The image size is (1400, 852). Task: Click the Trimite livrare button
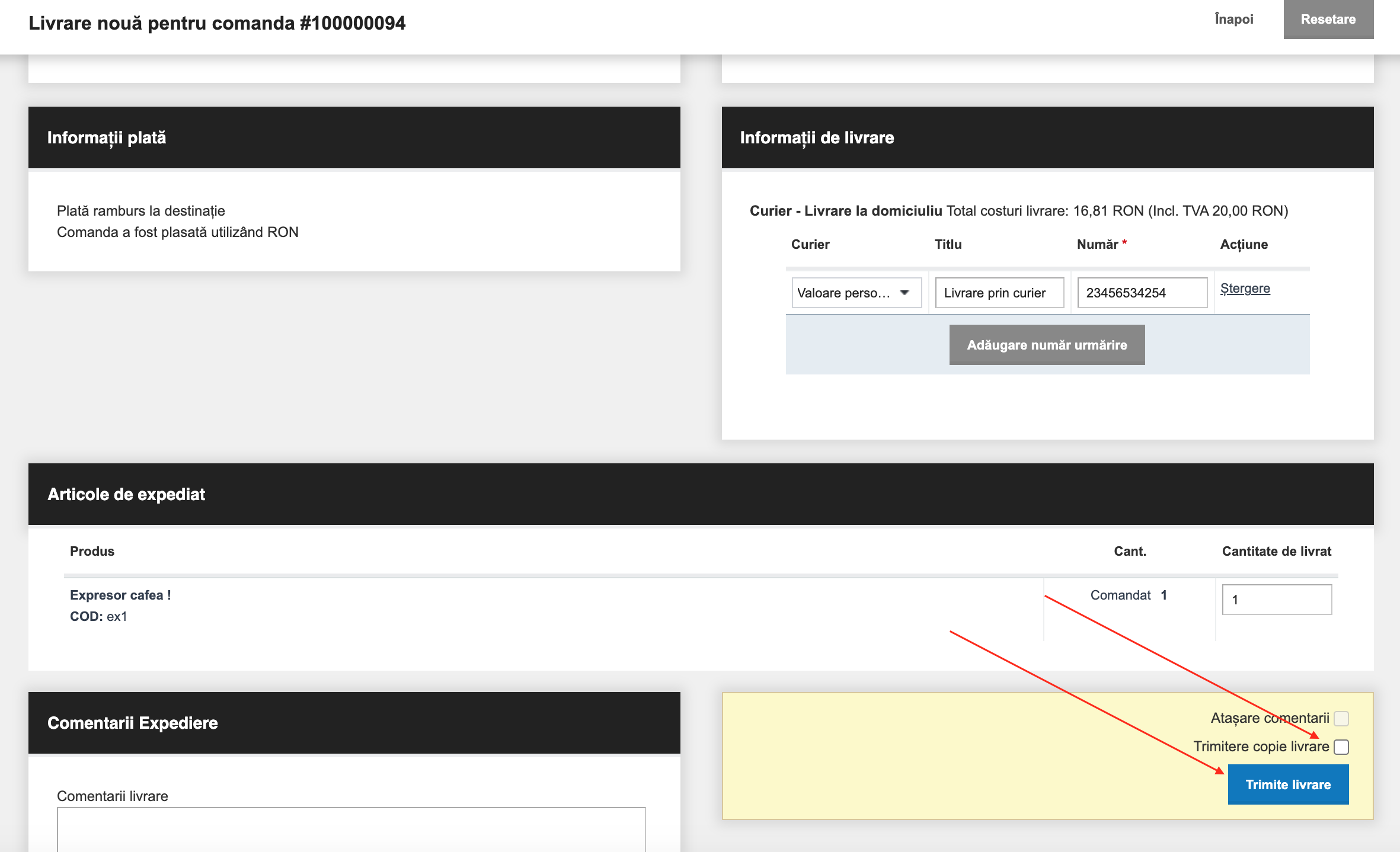[x=1288, y=784]
